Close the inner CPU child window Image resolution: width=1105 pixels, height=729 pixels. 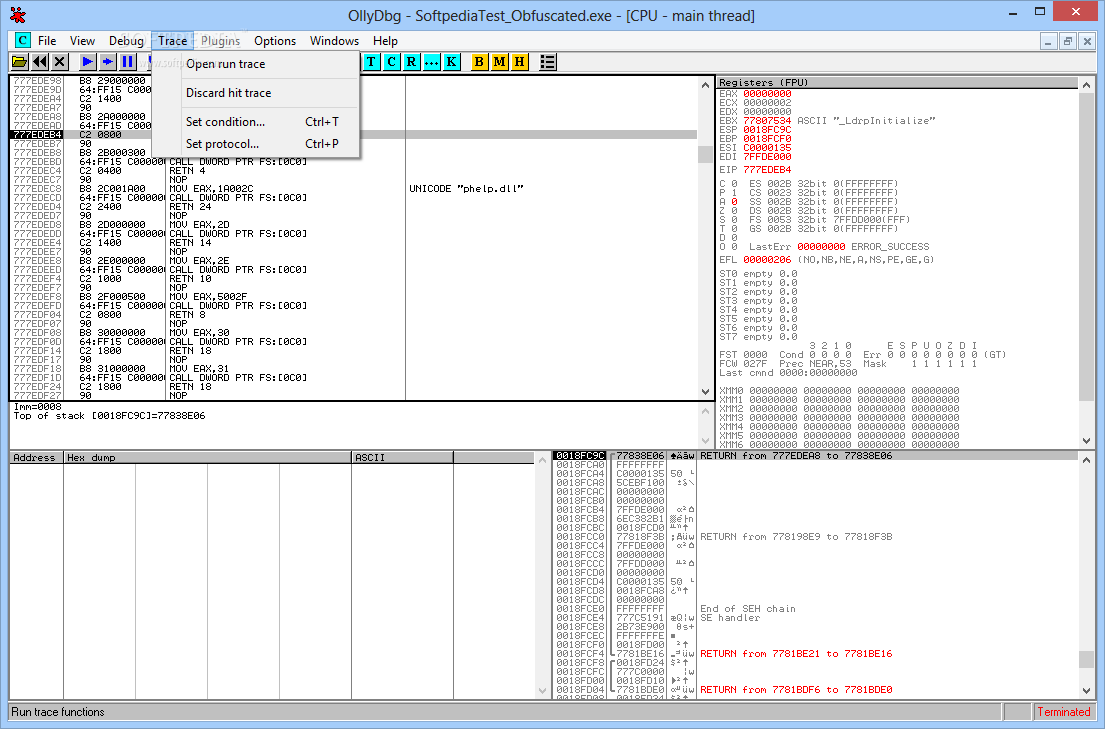1087,42
